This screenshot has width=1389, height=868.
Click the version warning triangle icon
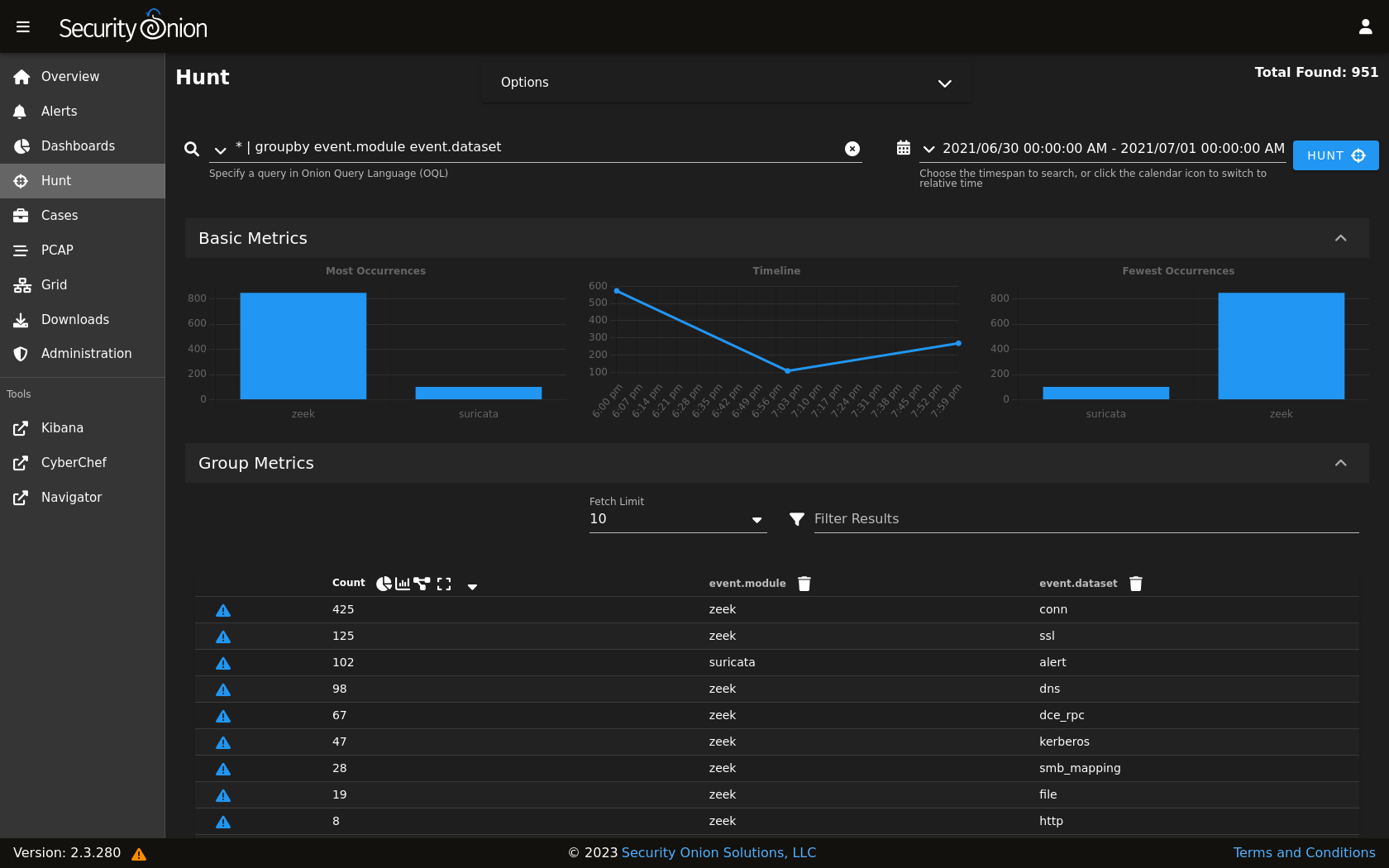pyautogui.click(x=139, y=854)
